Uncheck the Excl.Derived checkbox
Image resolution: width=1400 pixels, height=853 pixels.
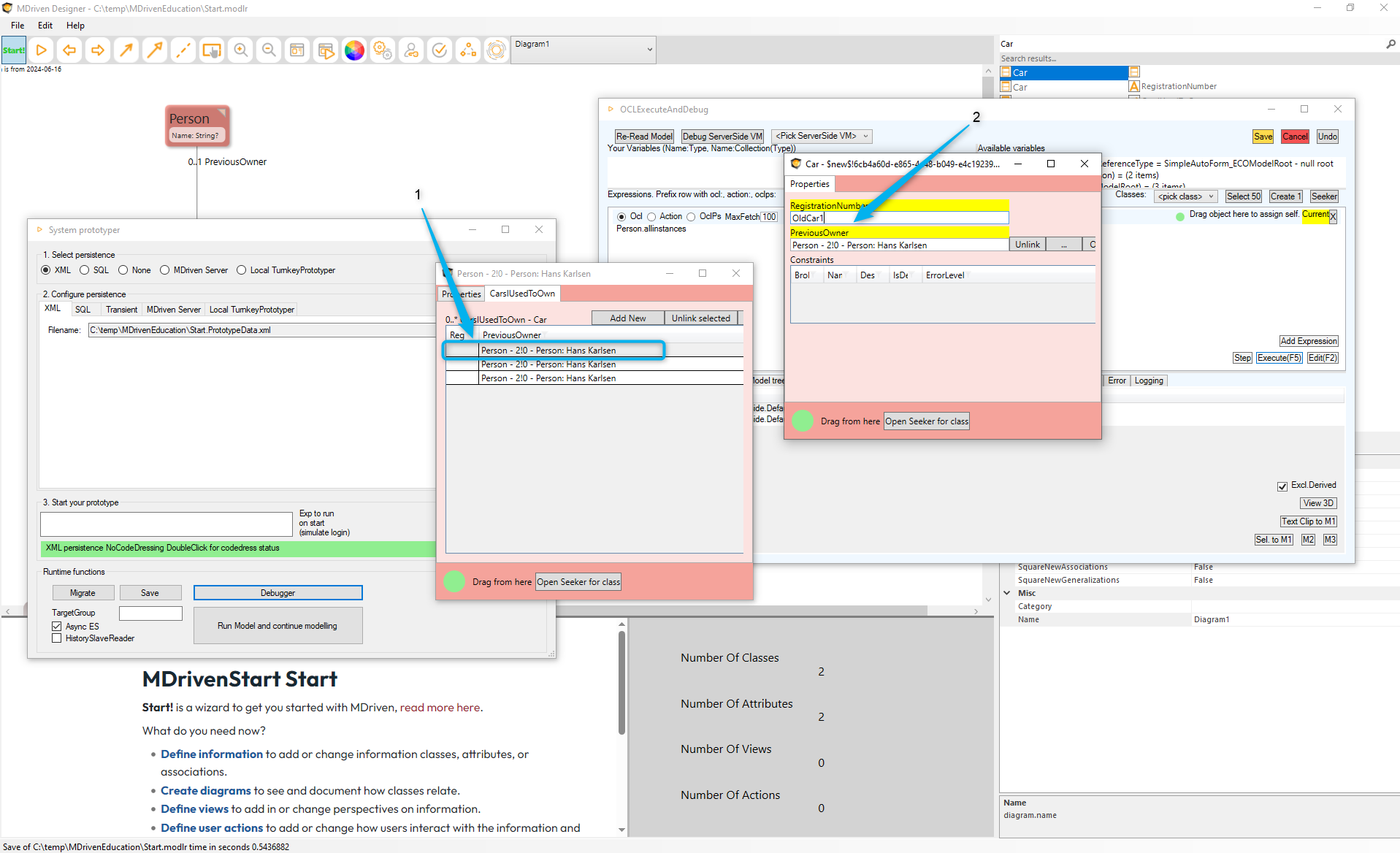coord(1282,486)
